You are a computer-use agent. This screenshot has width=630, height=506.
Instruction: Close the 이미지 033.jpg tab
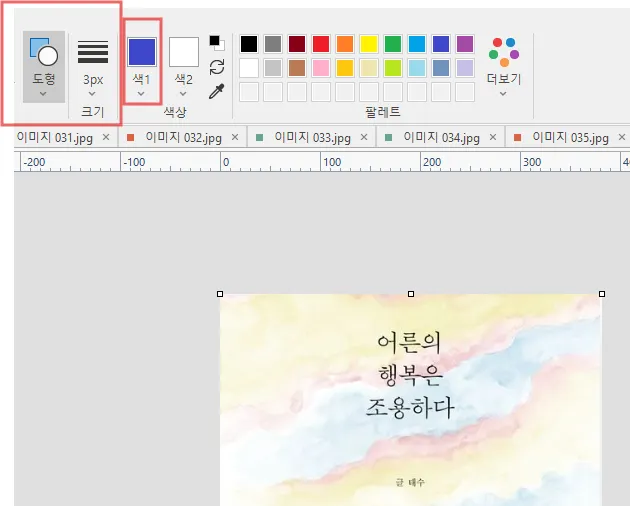coord(364,137)
